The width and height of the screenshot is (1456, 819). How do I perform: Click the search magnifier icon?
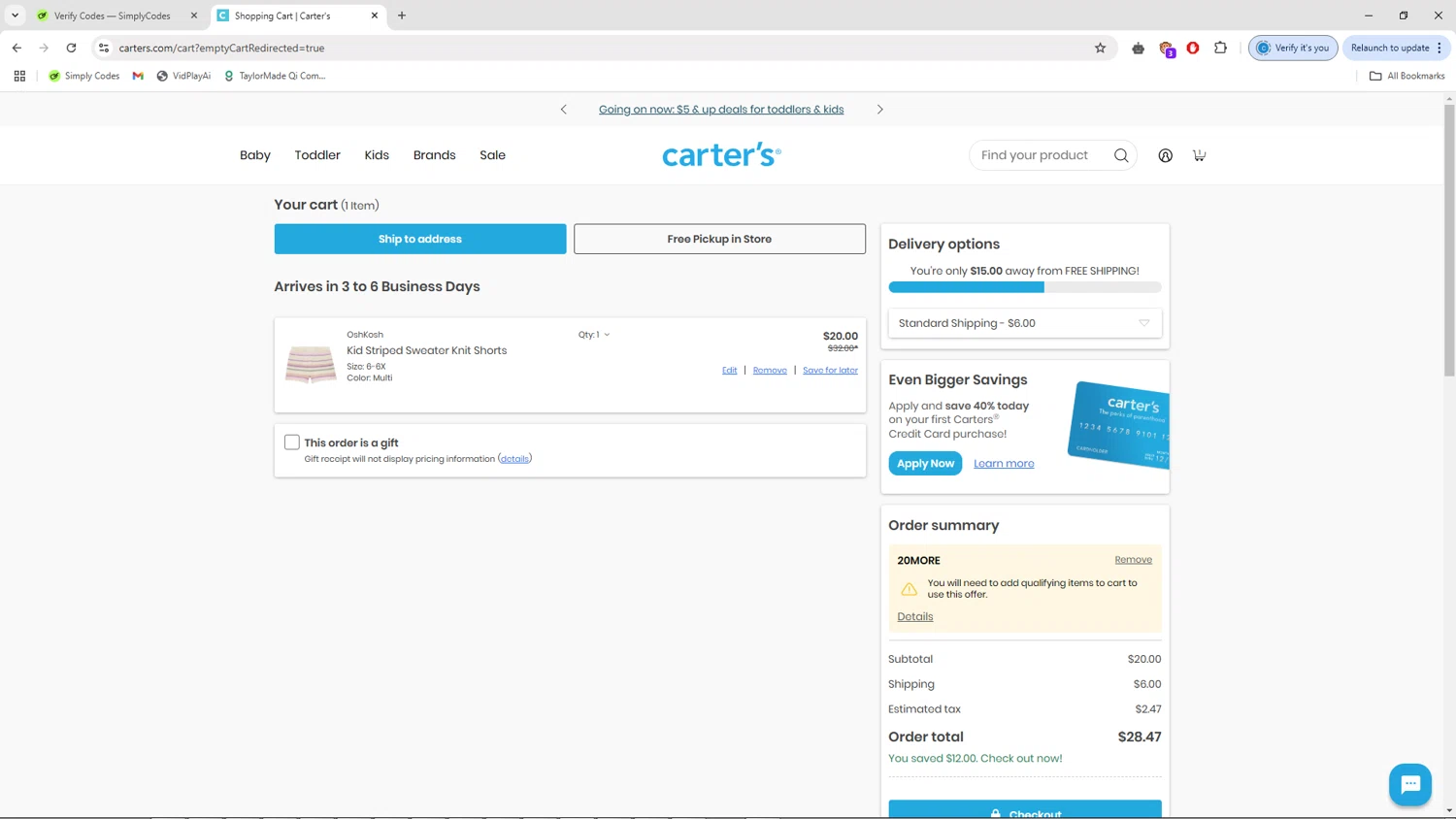pyautogui.click(x=1121, y=155)
